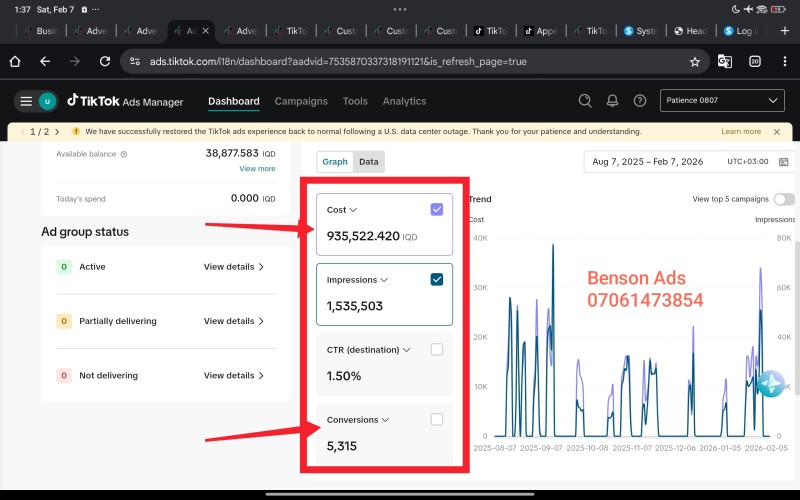Viewport: 800px width, 500px height.
Task: Open the hamburger navigation menu
Action: (x=26, y=101)
